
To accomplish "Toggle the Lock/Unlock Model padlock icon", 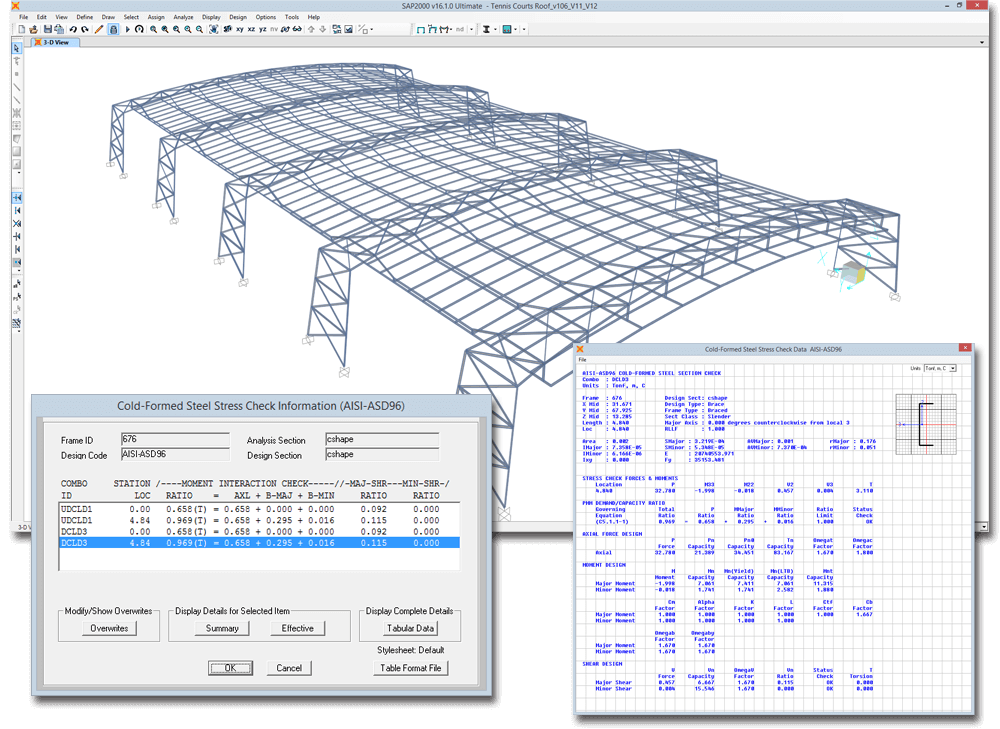I will click(114, 29).
